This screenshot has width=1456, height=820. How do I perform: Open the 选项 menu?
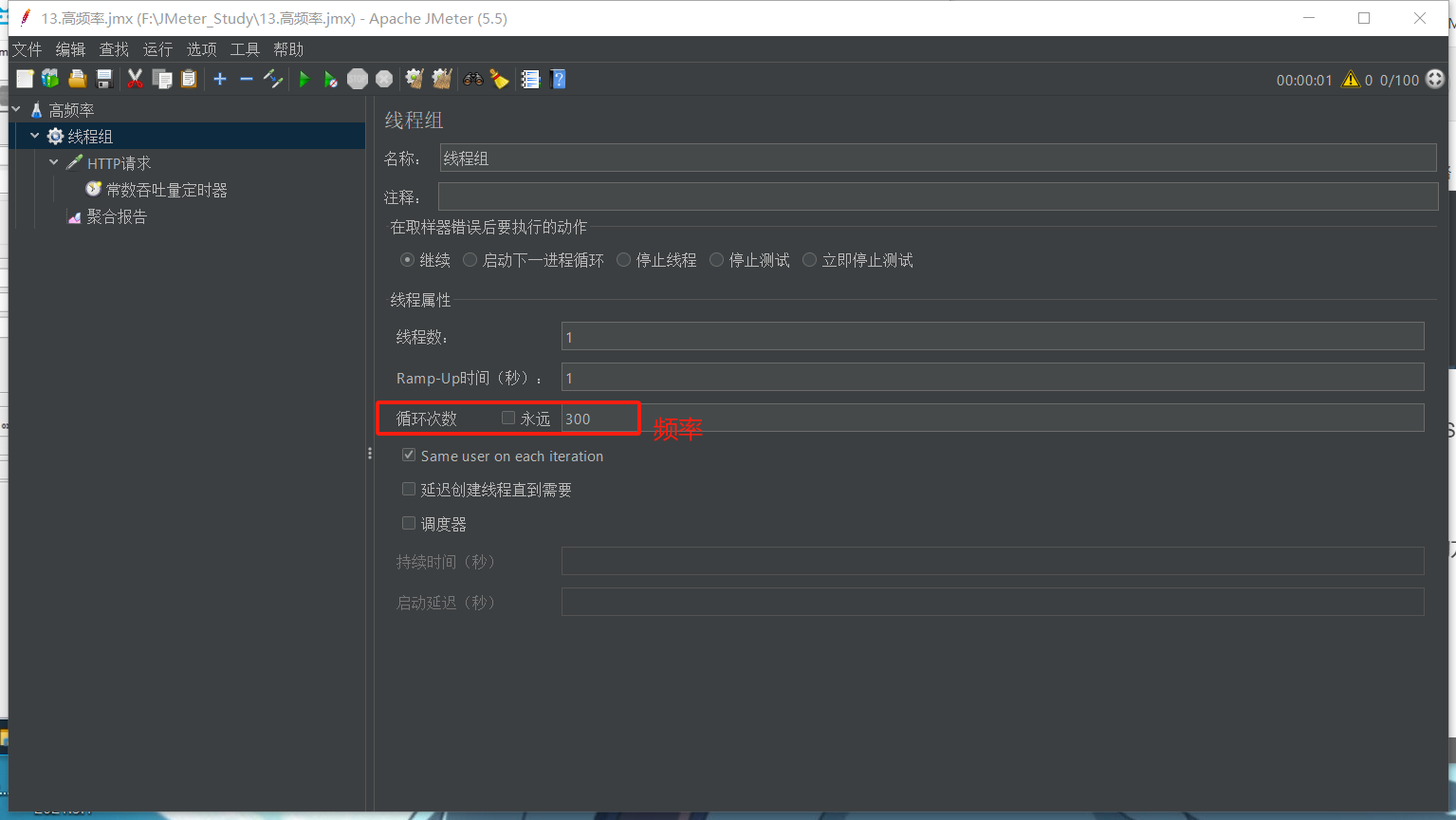click(201, 49)
